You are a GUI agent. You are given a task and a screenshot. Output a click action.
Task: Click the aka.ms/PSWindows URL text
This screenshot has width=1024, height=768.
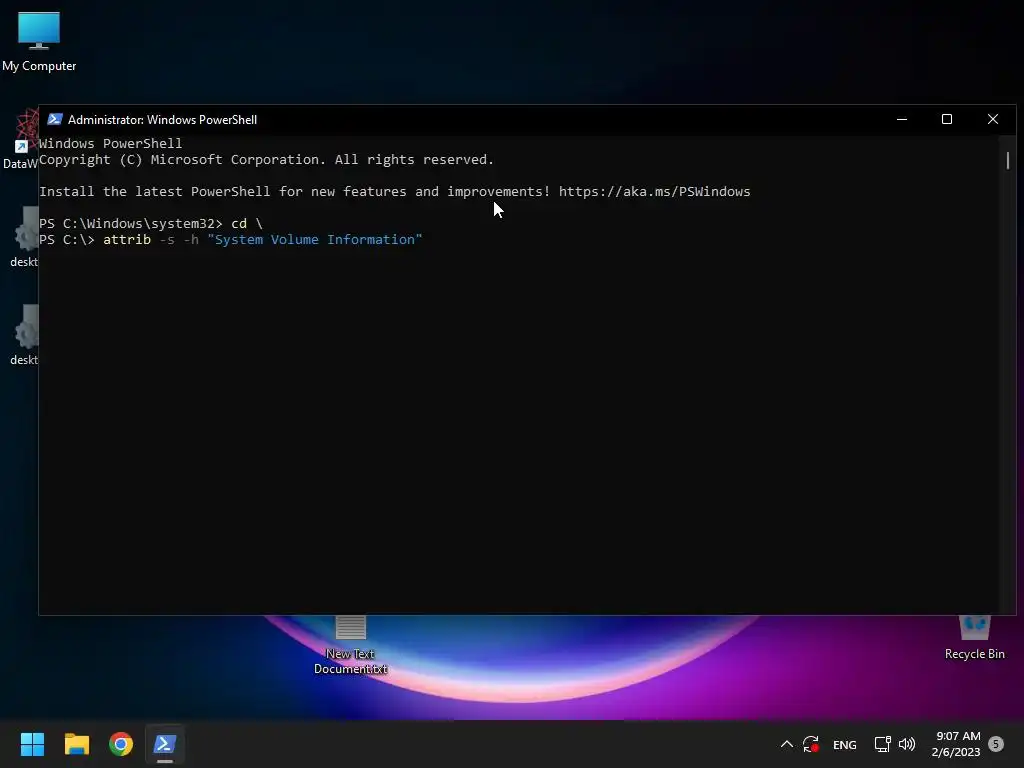[x=654, y=191]
